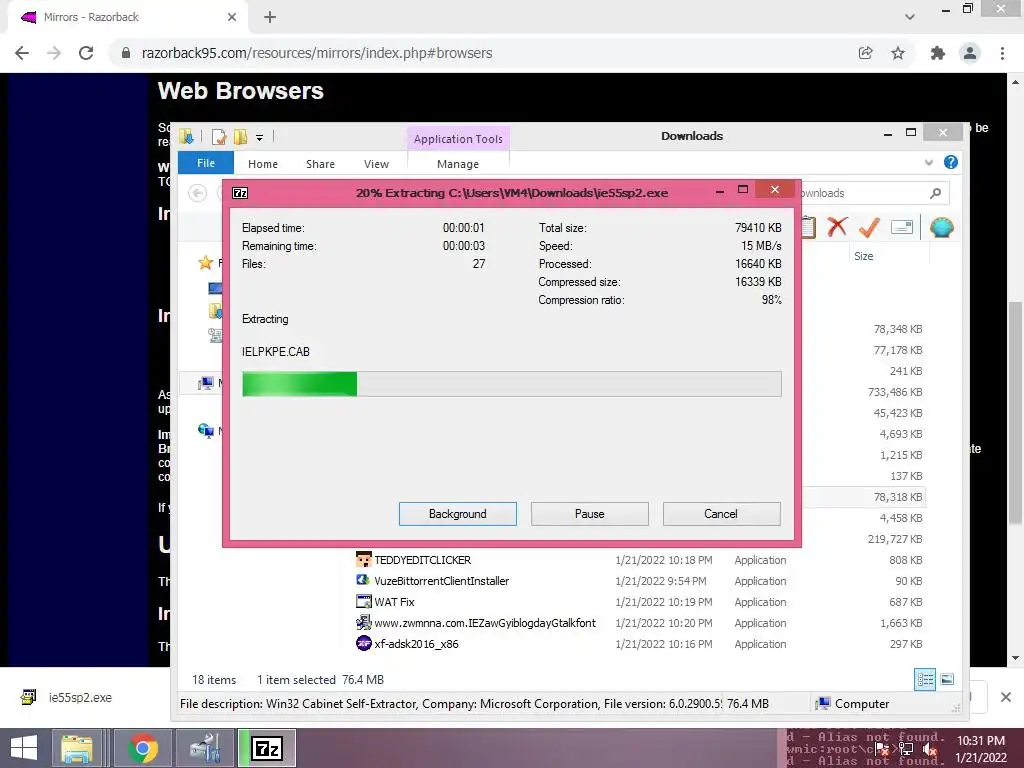Select the computer item in navigation pane
Image resolution: width=1024 pixels, height=768 pixels.
click(206, 383)
